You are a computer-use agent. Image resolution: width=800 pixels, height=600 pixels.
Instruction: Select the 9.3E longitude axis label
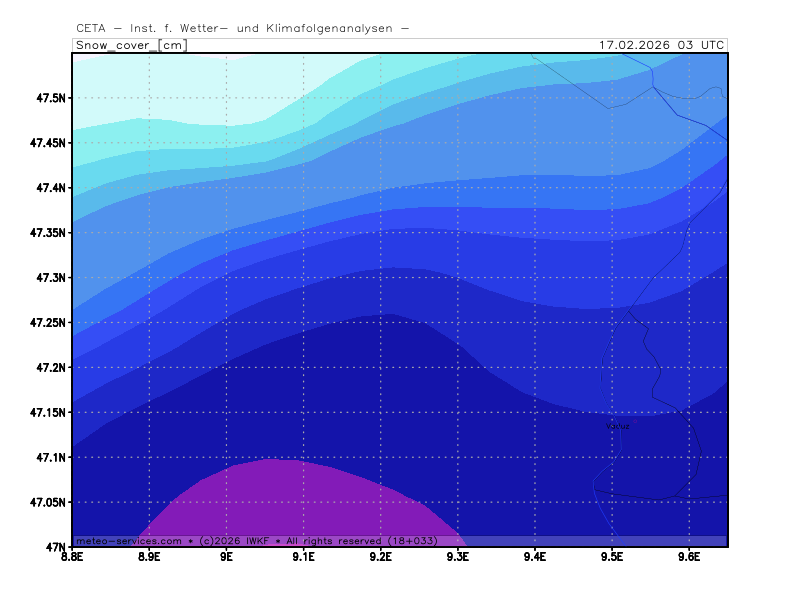(458, 557)
